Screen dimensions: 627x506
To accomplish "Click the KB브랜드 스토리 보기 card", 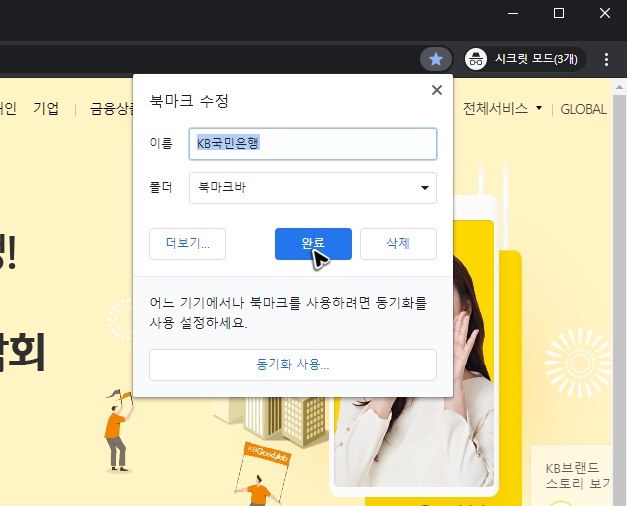I will click(571, 475).
